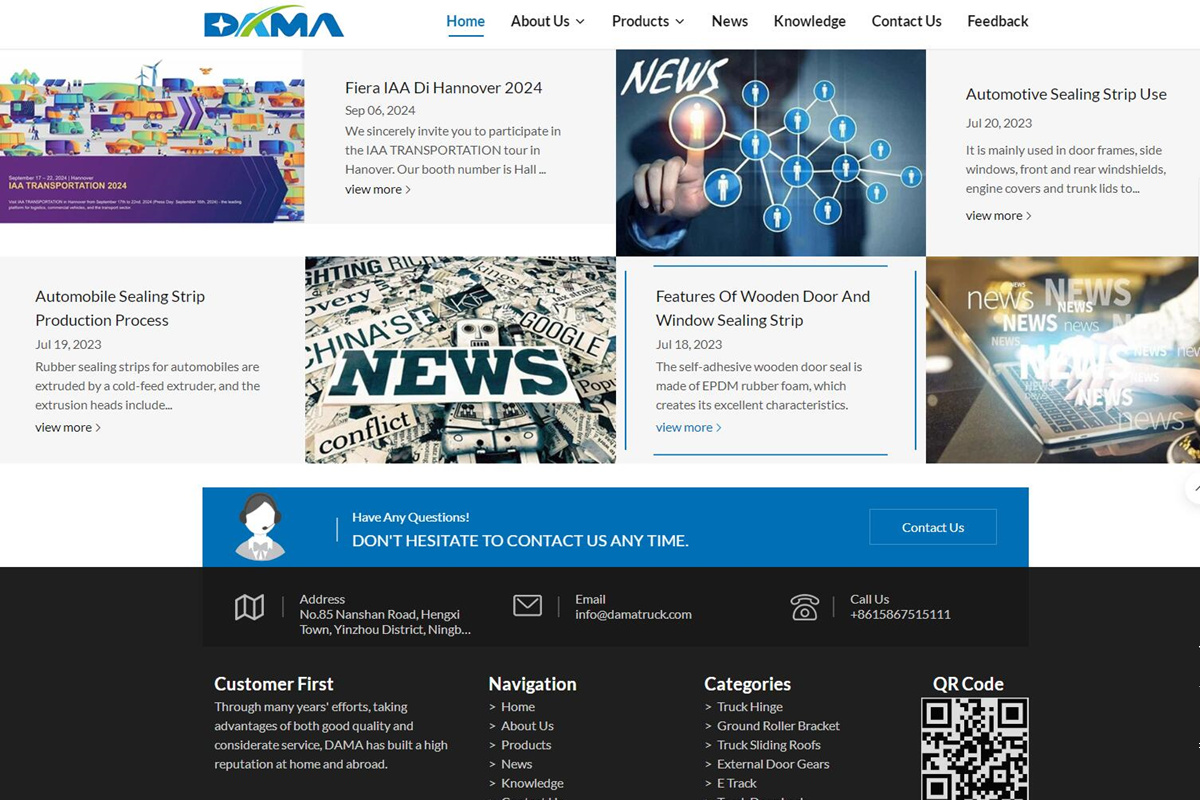Click the laptop news image
1200x800 pixels.
(x=1063, y=360)
